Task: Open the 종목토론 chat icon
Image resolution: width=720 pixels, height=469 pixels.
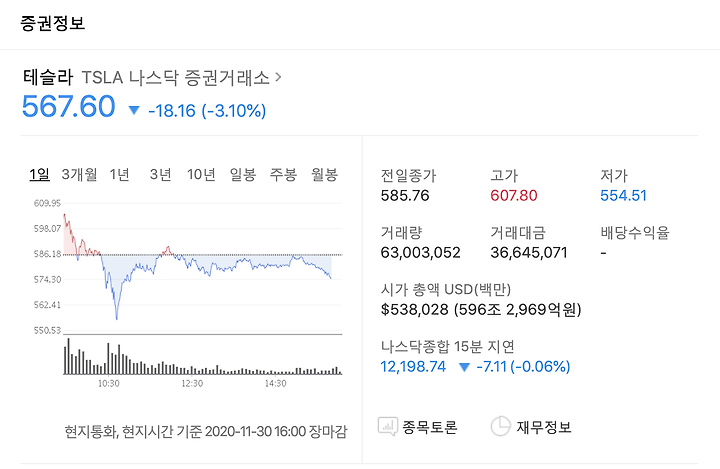Action: pos(388,427)
